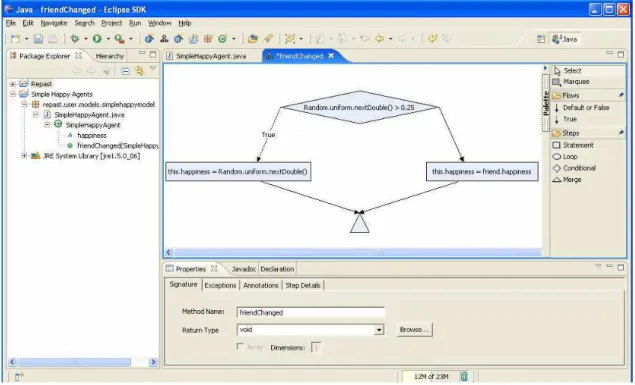Select the this.happiness = friend.happiness statement box

click(482, 172)
